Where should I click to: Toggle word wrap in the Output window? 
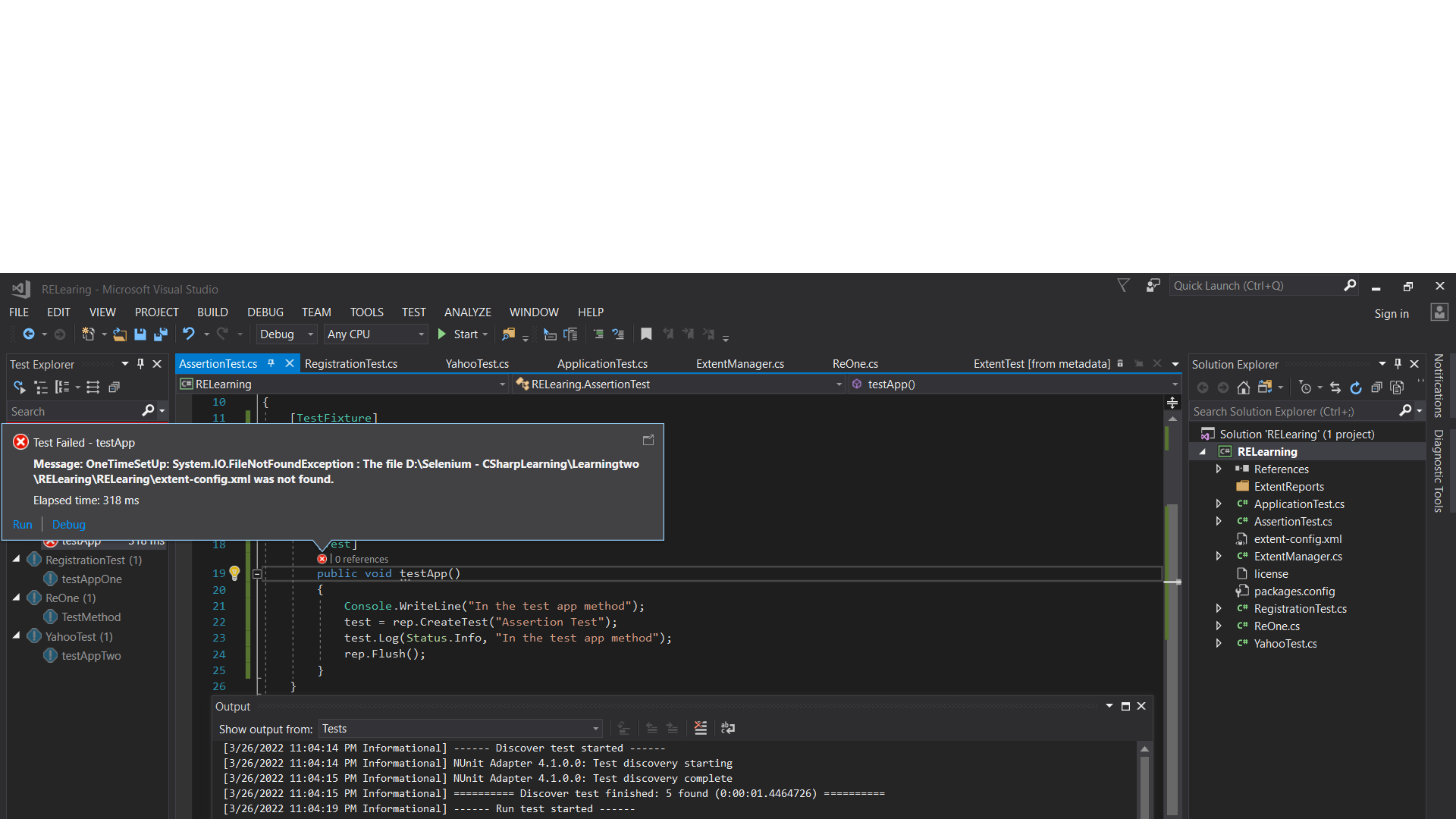tap(728, 728)
